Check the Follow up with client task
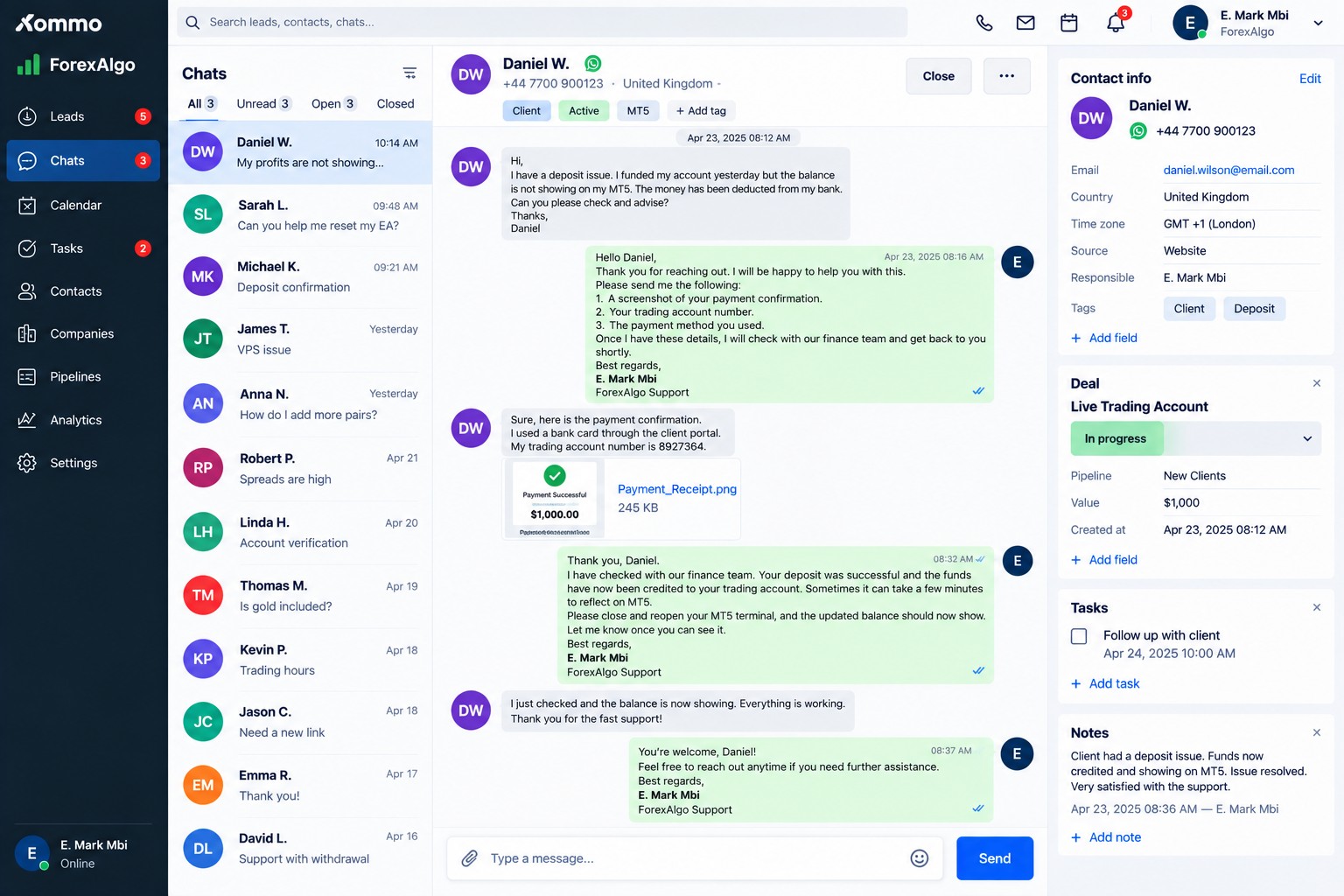This screenshot has width=1344, height=896. (1079, 636)
